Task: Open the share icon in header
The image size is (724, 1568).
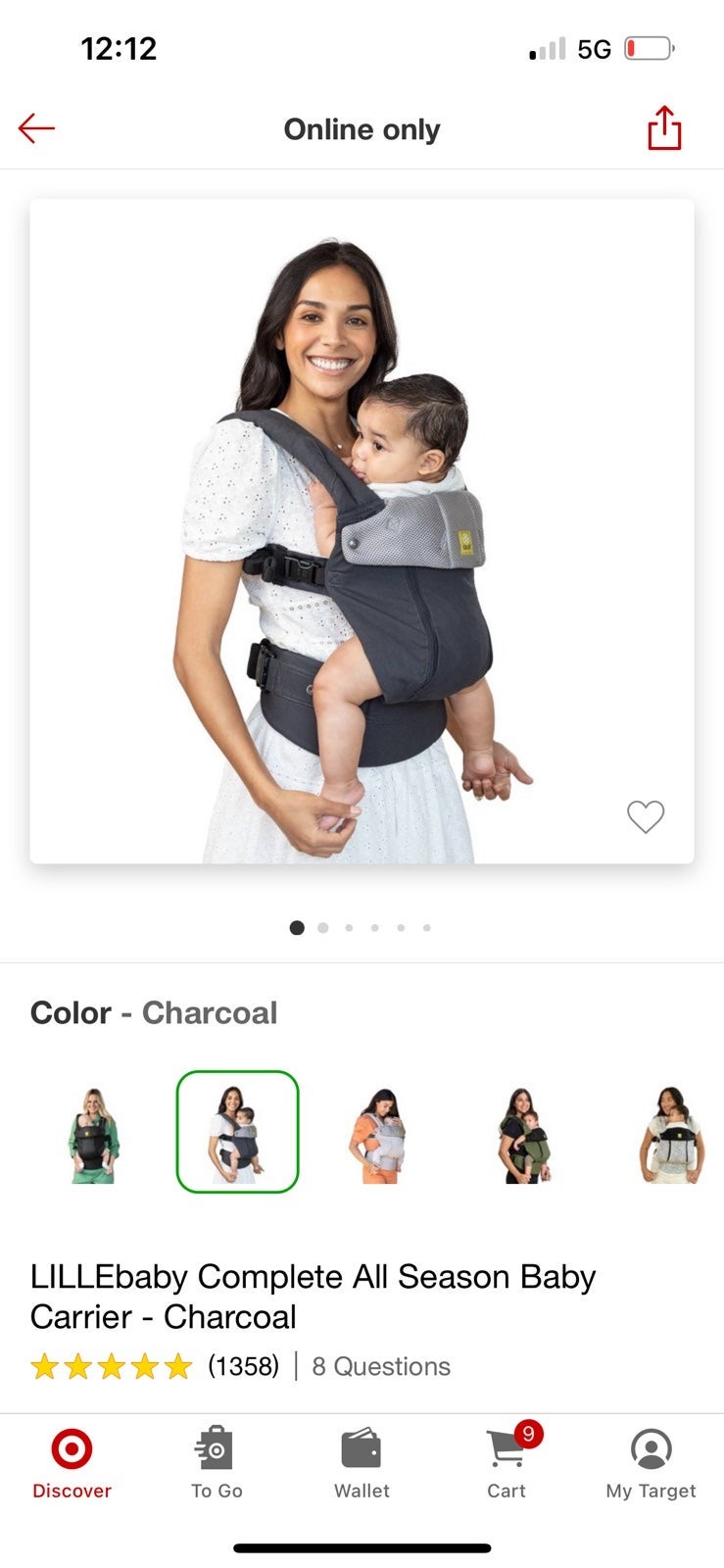Action: point(664,127)
